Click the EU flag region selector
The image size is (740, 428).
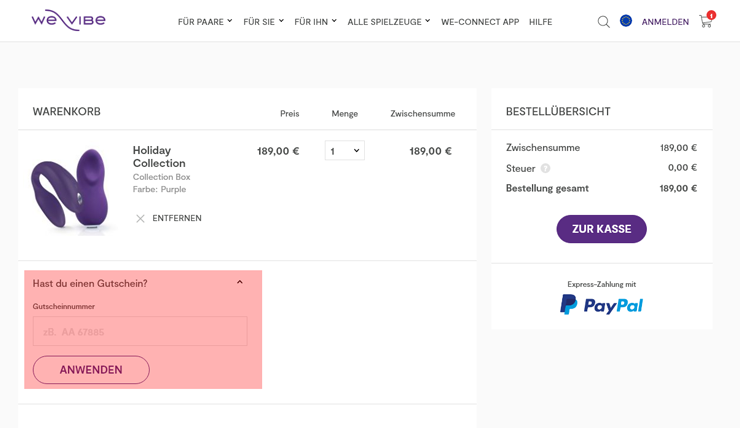(626, 21)
